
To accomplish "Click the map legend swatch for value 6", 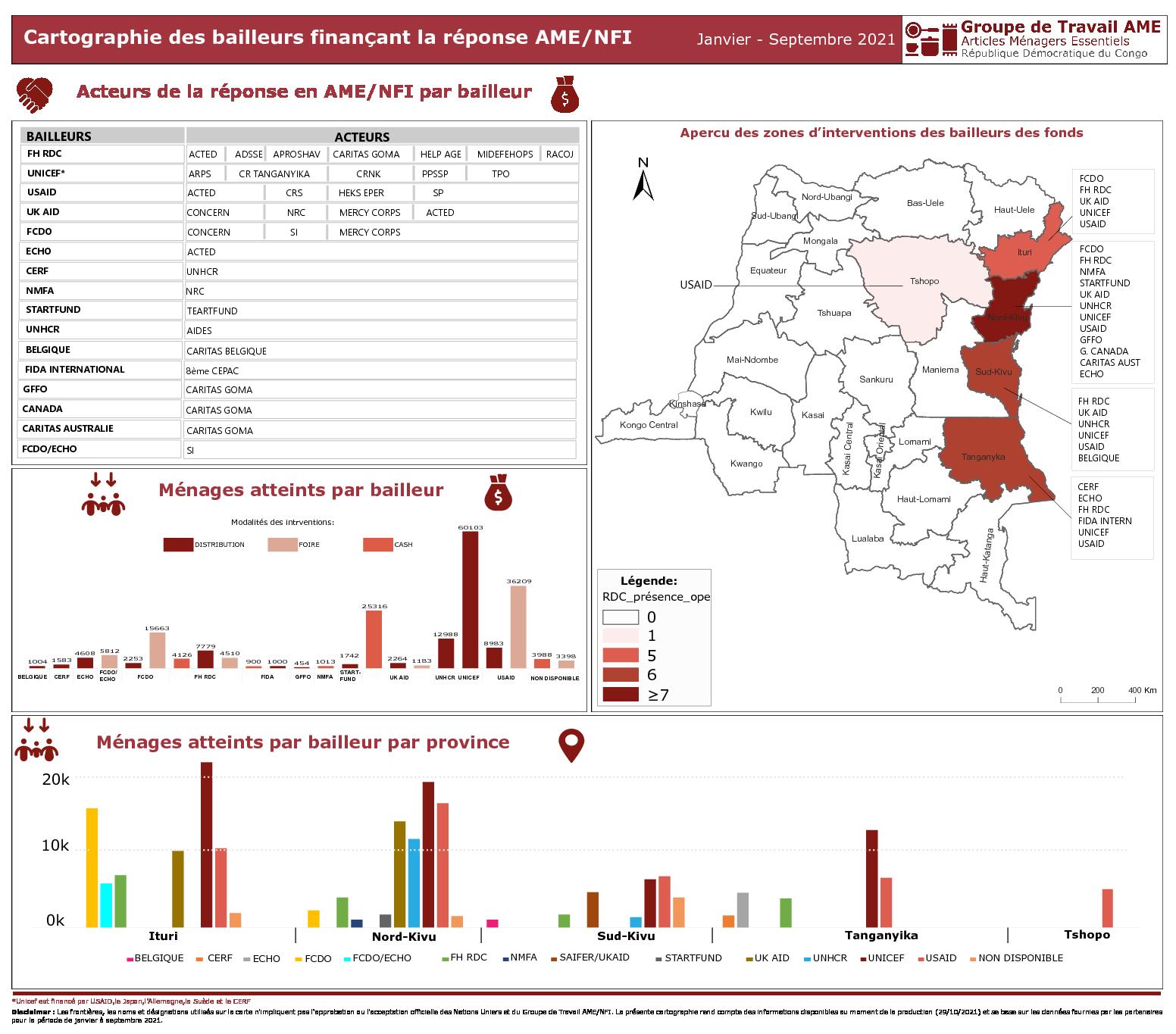I will [x=621, y=675].
